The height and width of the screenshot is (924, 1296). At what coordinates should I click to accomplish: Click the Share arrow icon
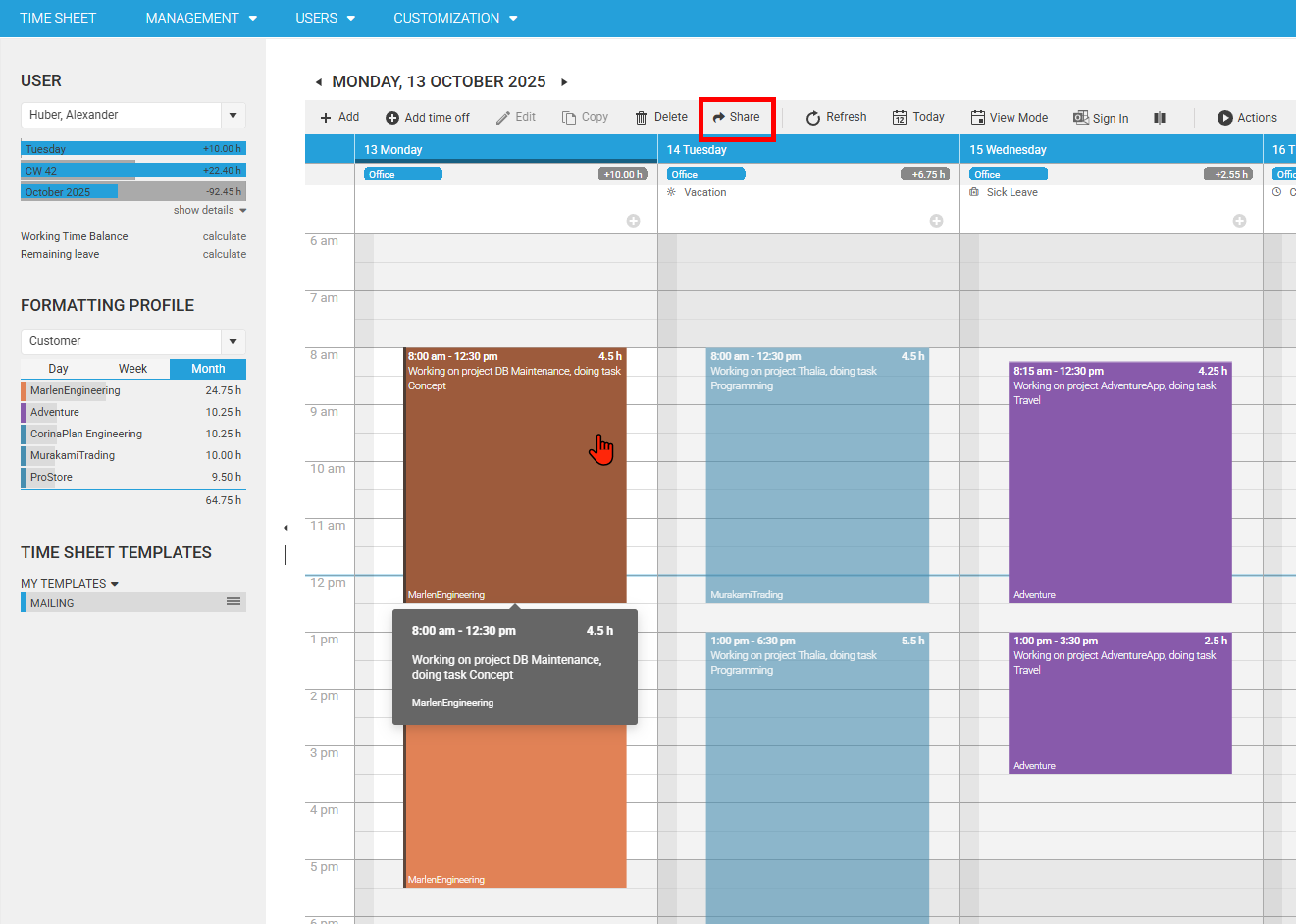(719, 117)
